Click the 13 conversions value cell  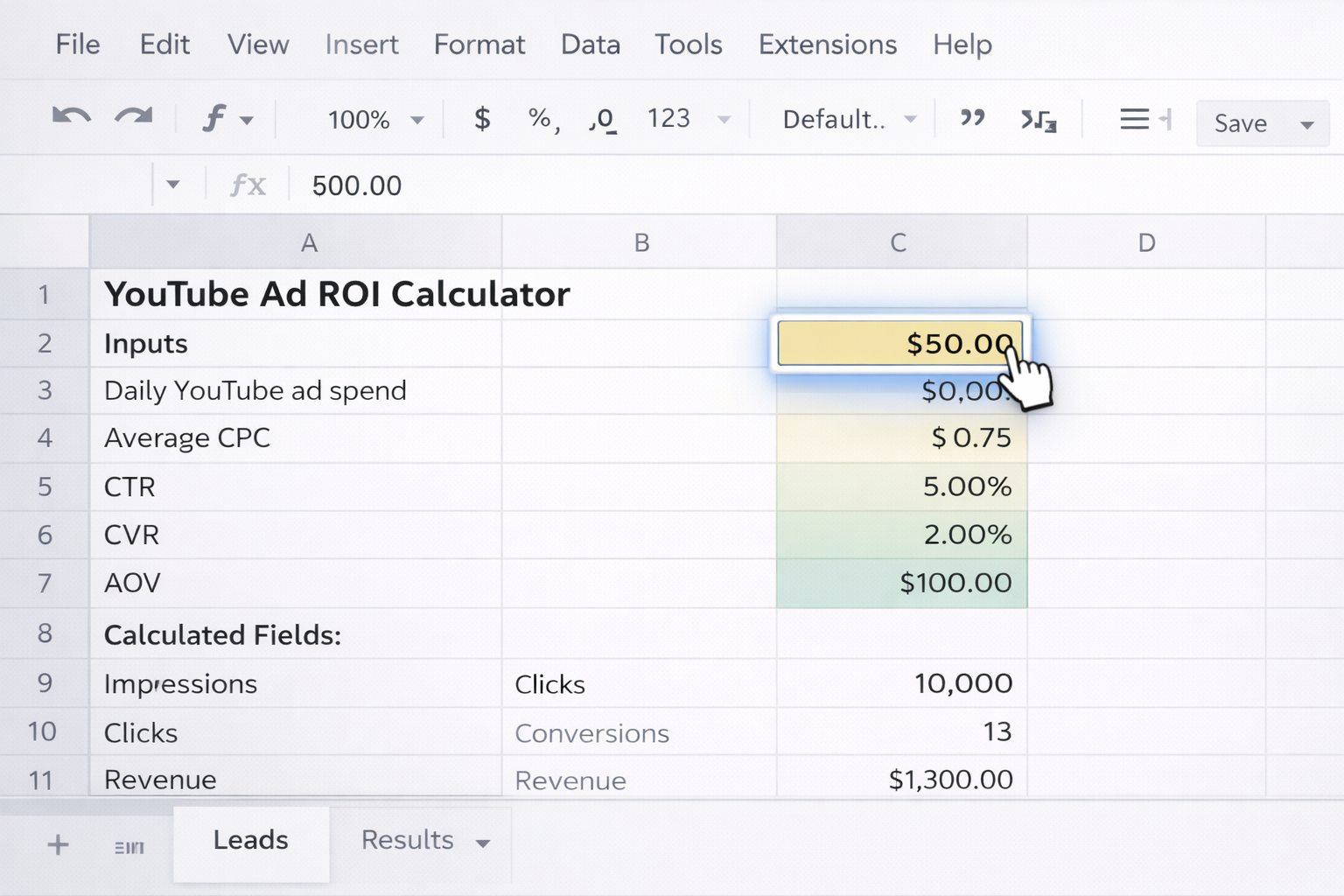coord(902,732)
